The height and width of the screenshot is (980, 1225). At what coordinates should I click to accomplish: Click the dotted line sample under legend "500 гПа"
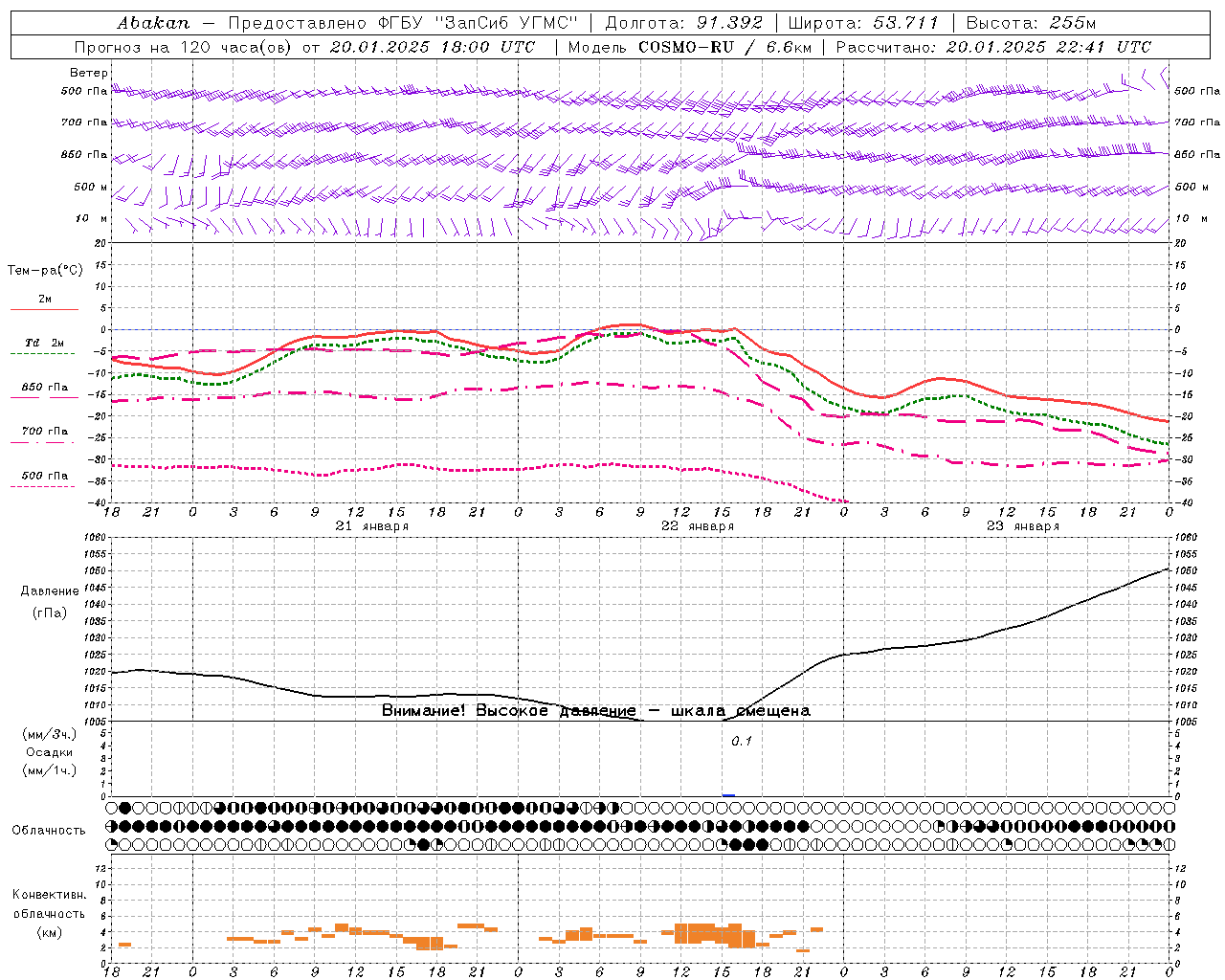(x=42, y=487)
